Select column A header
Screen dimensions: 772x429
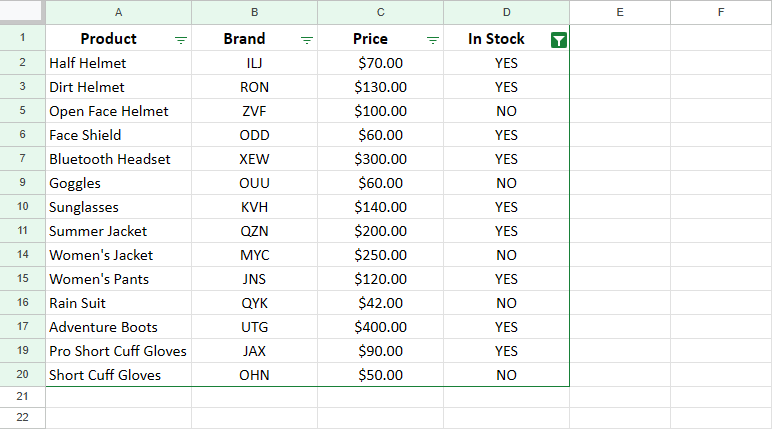[119, 12]
